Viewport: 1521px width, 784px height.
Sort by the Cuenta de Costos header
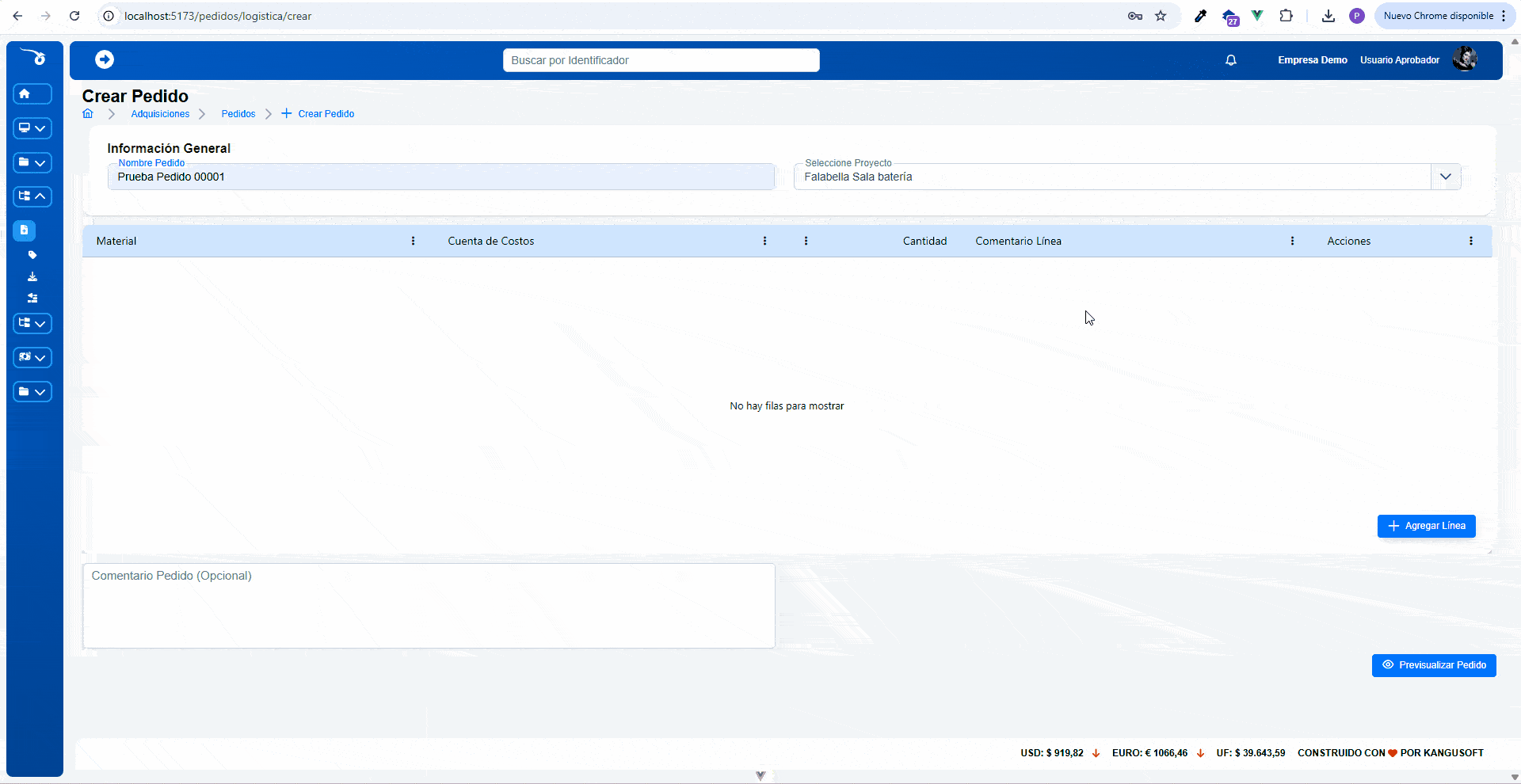[x=491, y=241]
